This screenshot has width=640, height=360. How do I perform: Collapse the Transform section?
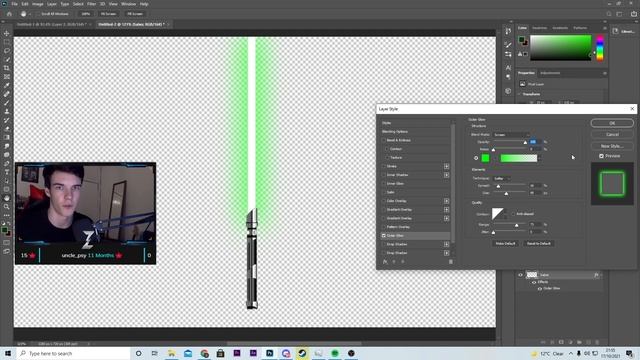pyautogui.click(x=520, y=94)
